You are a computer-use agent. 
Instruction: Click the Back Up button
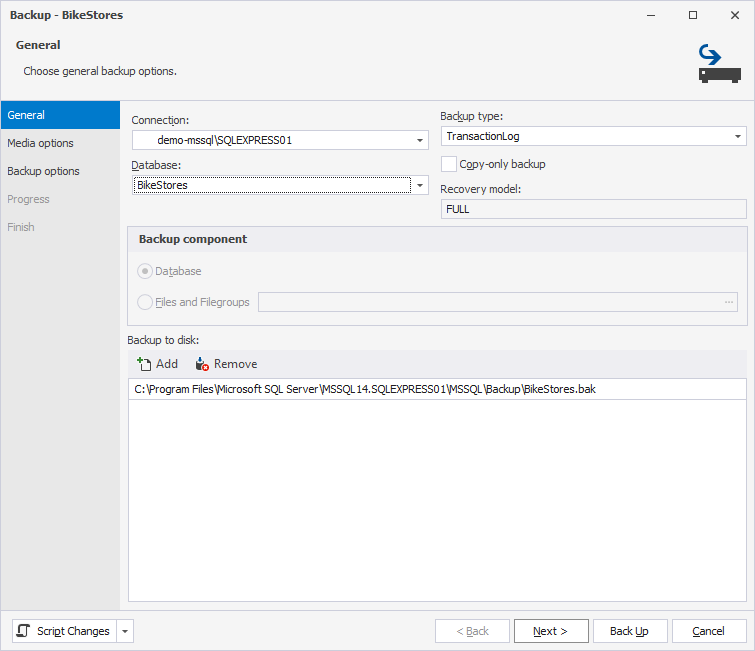630,631
